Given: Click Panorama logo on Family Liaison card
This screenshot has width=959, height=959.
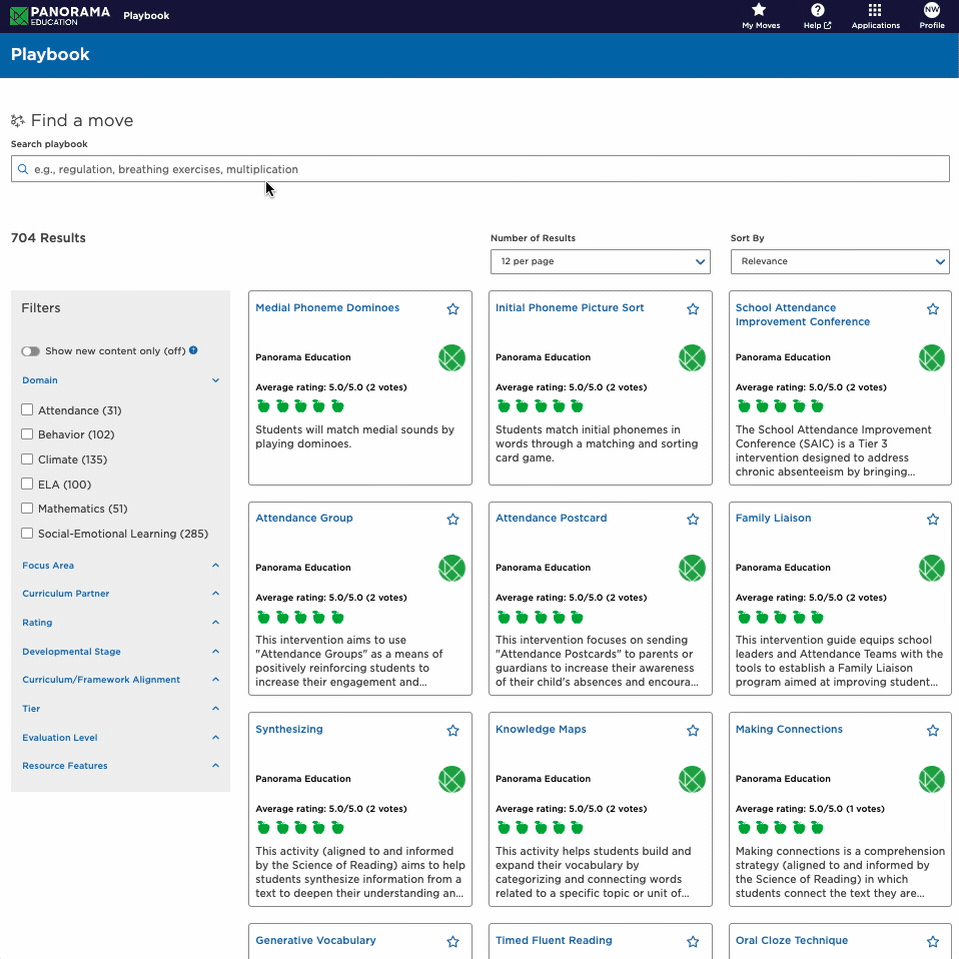Looking at the screenshot, I should coord(931,568).
